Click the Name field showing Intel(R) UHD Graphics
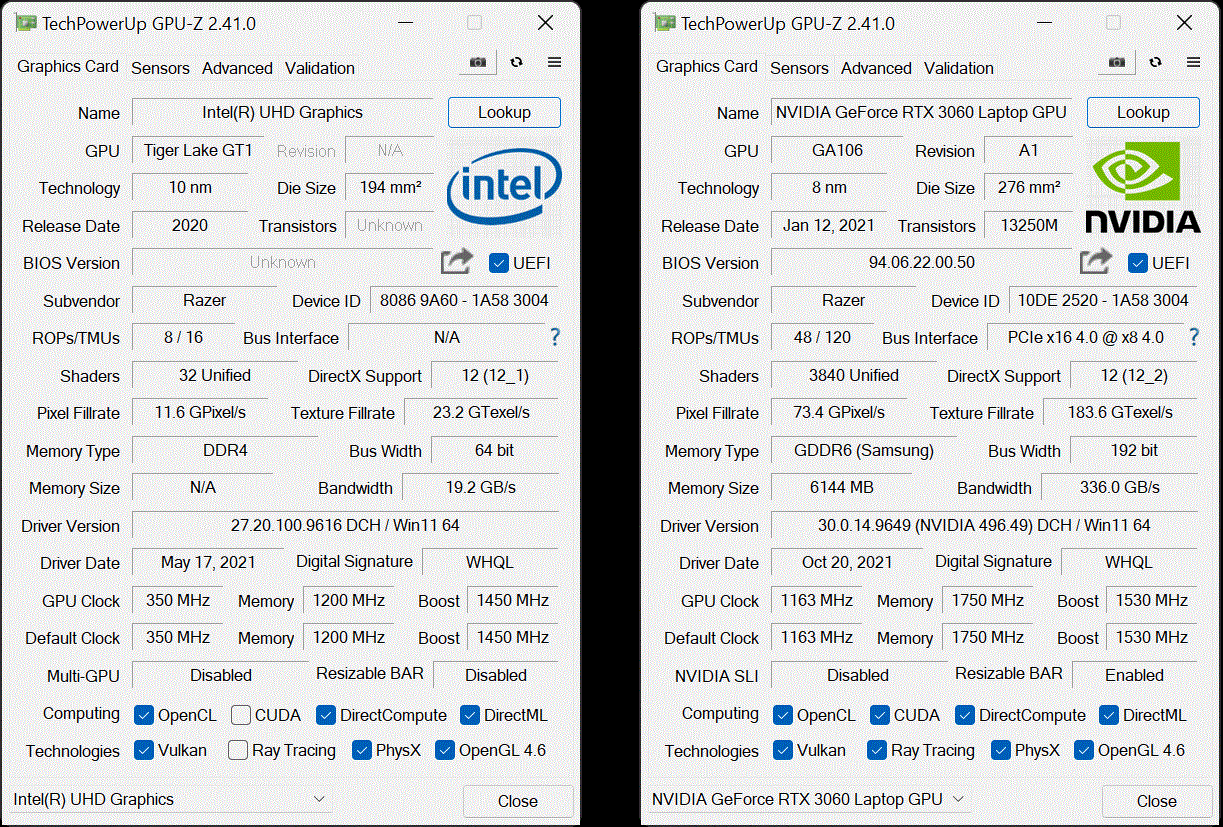 coord(283,112)
